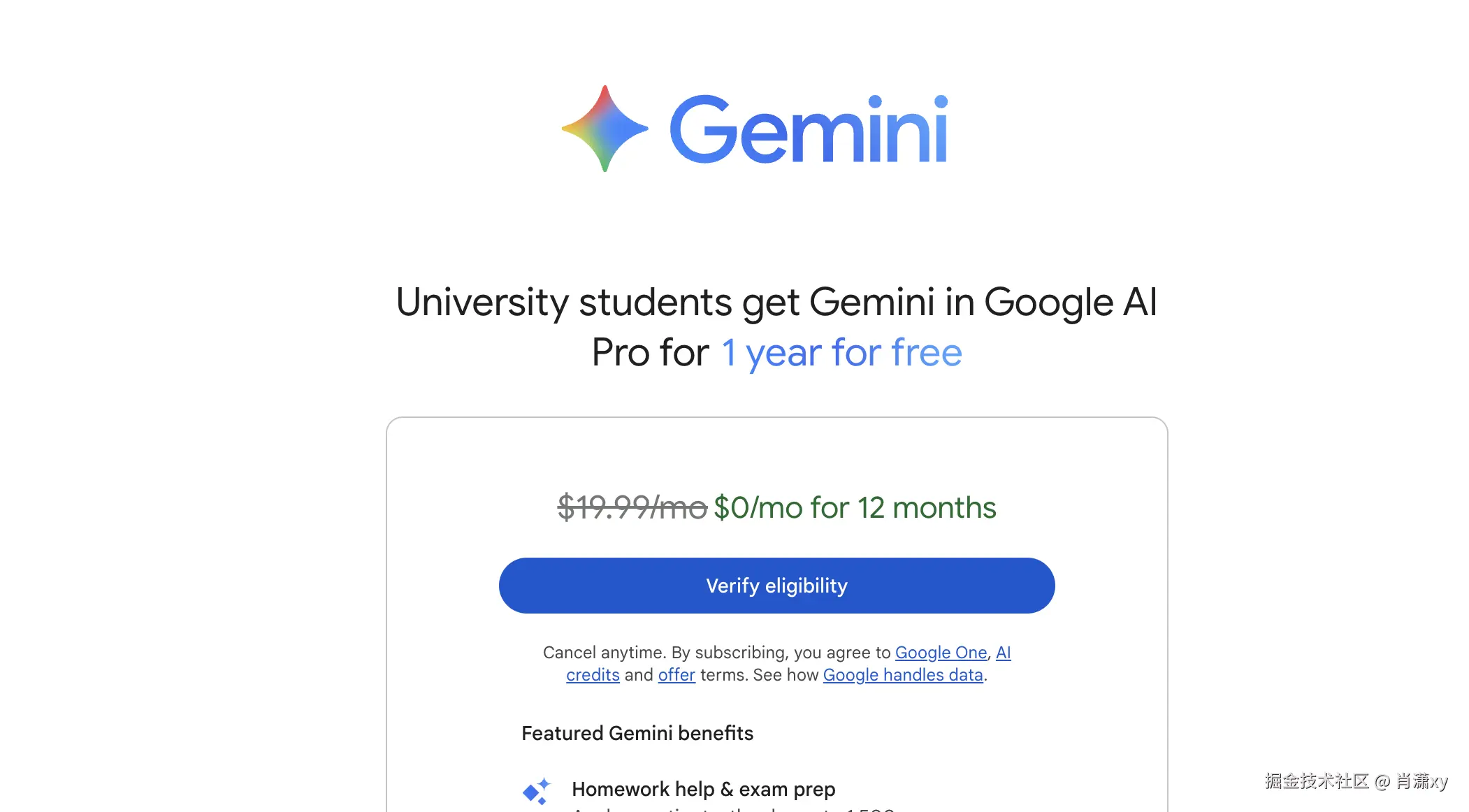Click the 'By subscribing, you agree to' text
The image size is (1469, 812).
(781, 653)
